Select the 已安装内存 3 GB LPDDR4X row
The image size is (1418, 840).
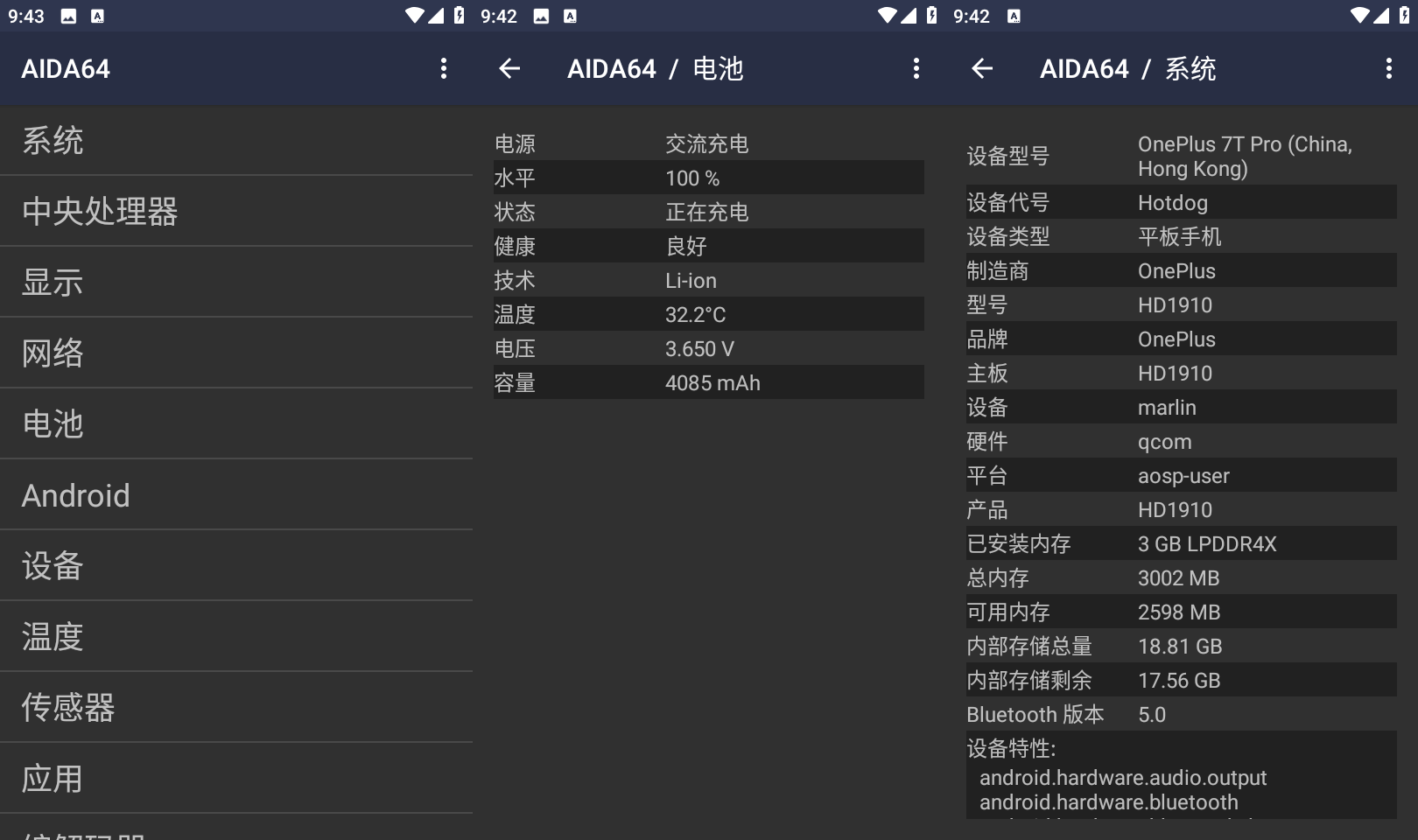(1182, 543)
